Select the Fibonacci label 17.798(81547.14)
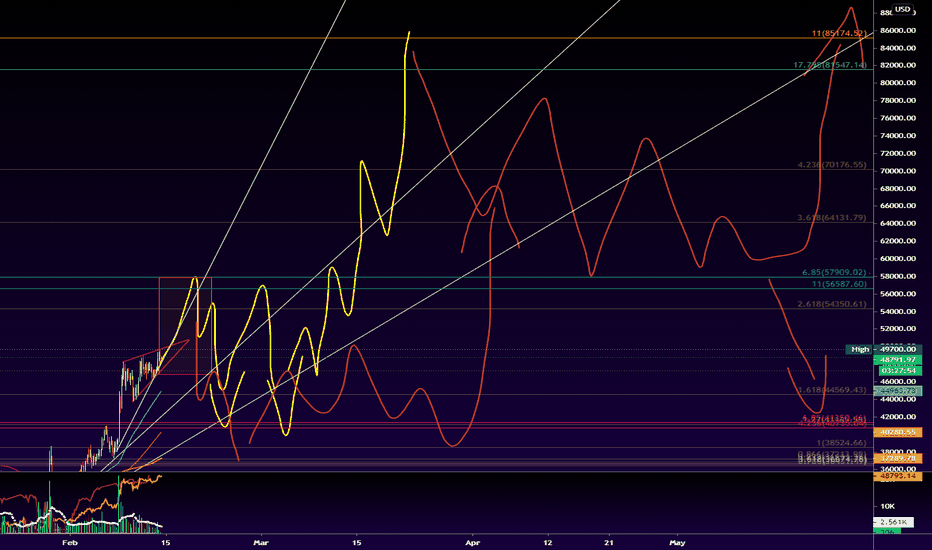The image size is (932, 550). click(830, 65)
